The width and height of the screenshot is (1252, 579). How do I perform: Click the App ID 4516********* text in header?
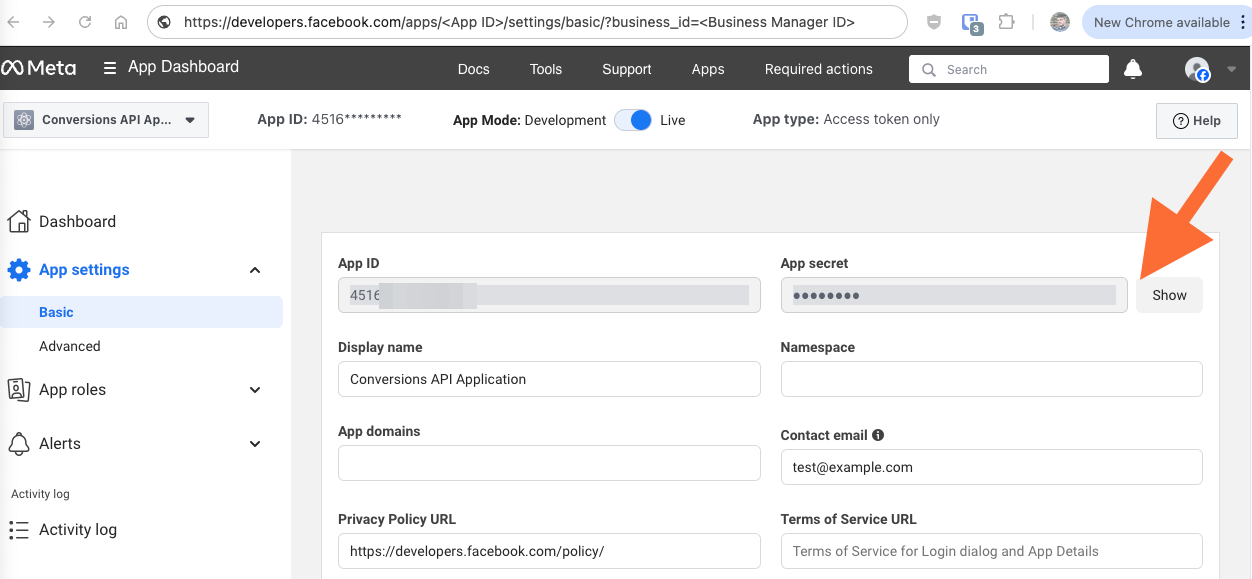[x=329, y=119]
